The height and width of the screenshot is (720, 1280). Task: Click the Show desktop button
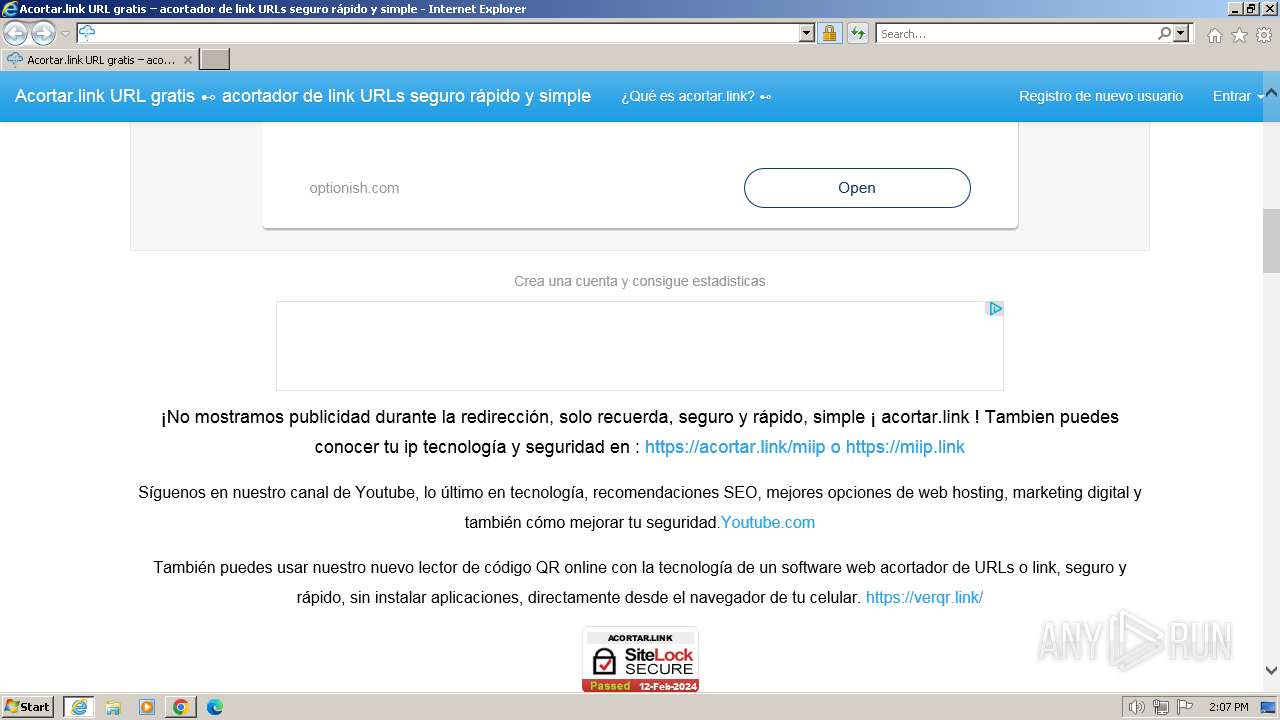click(1270, 707)
